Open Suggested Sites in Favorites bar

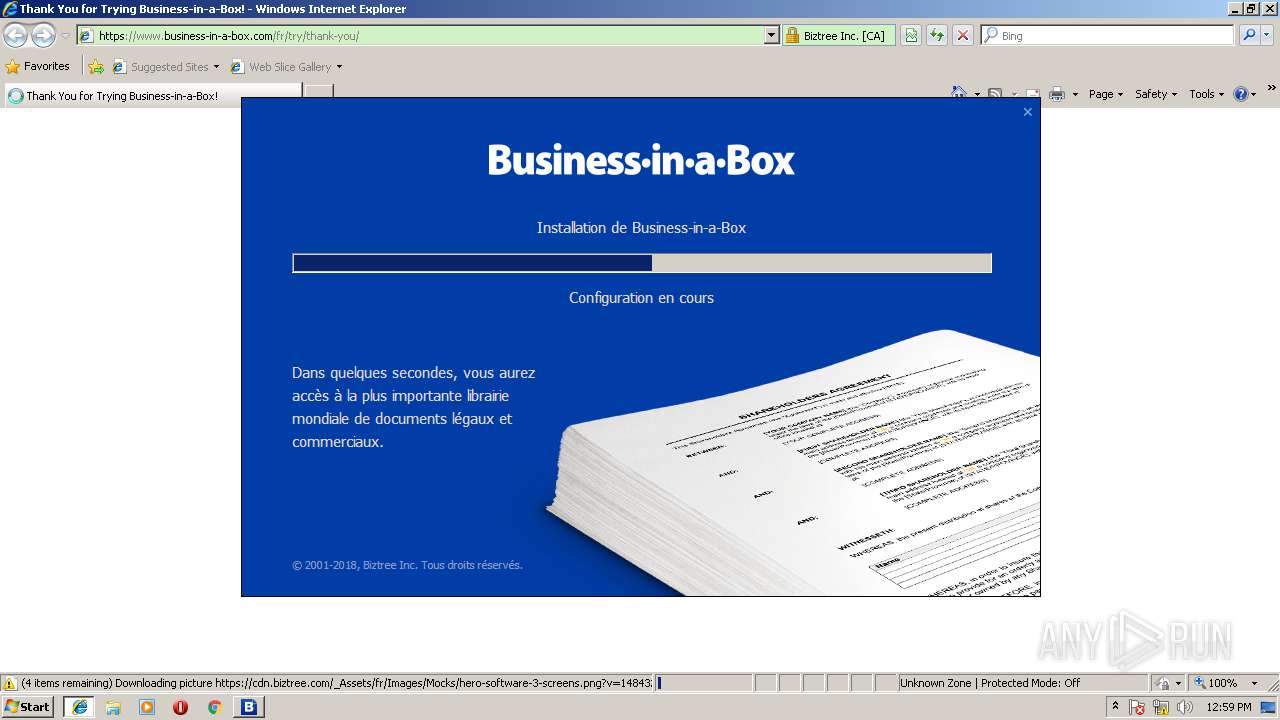[x=160, y=67]
